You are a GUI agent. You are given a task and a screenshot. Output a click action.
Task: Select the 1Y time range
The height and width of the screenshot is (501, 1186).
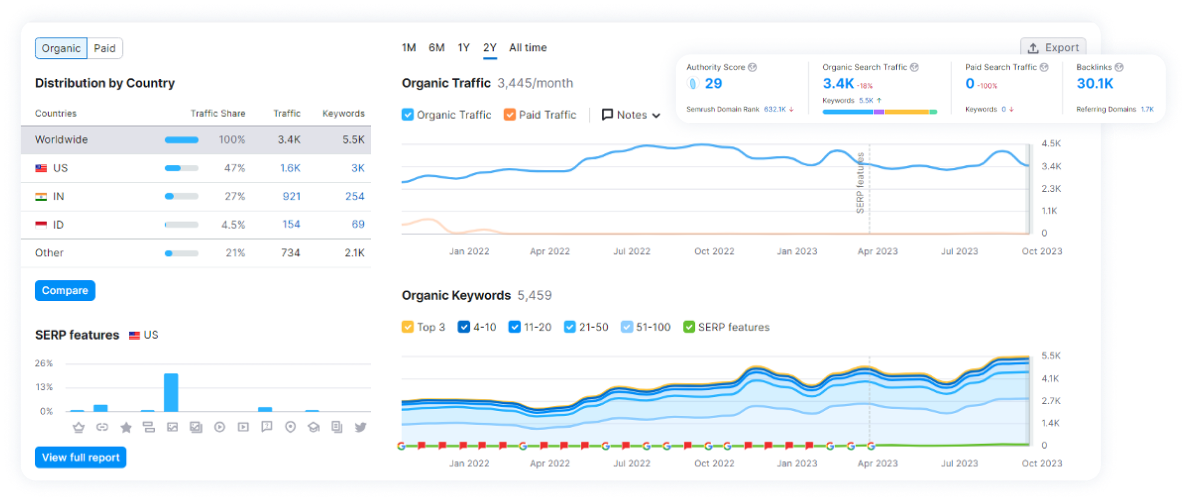tap(464, 48)
